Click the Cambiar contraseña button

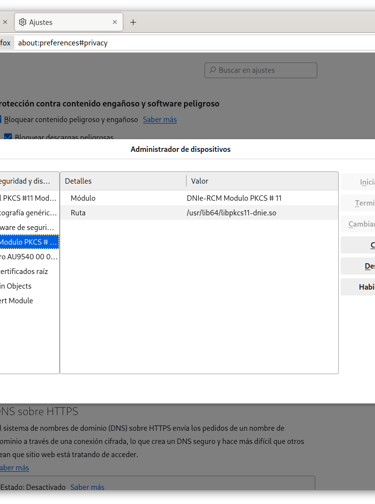pos(358,224)
